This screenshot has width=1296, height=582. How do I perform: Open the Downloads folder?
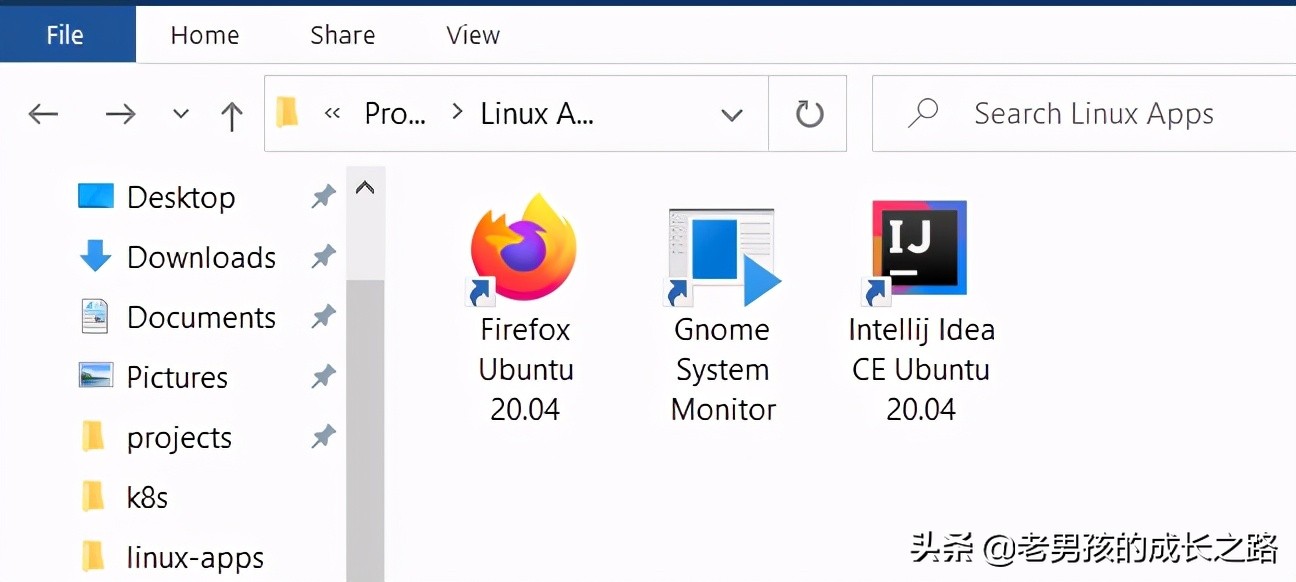point(200,257)
